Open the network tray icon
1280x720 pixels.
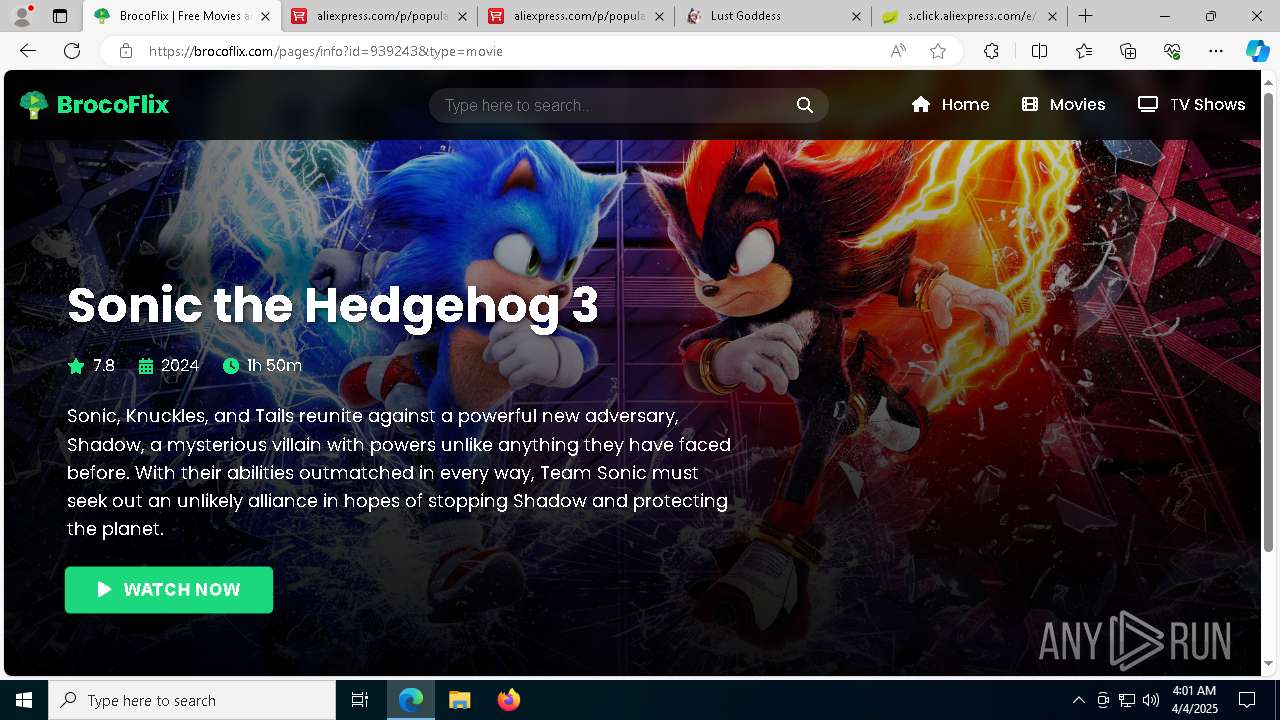tap(1127, 700)
